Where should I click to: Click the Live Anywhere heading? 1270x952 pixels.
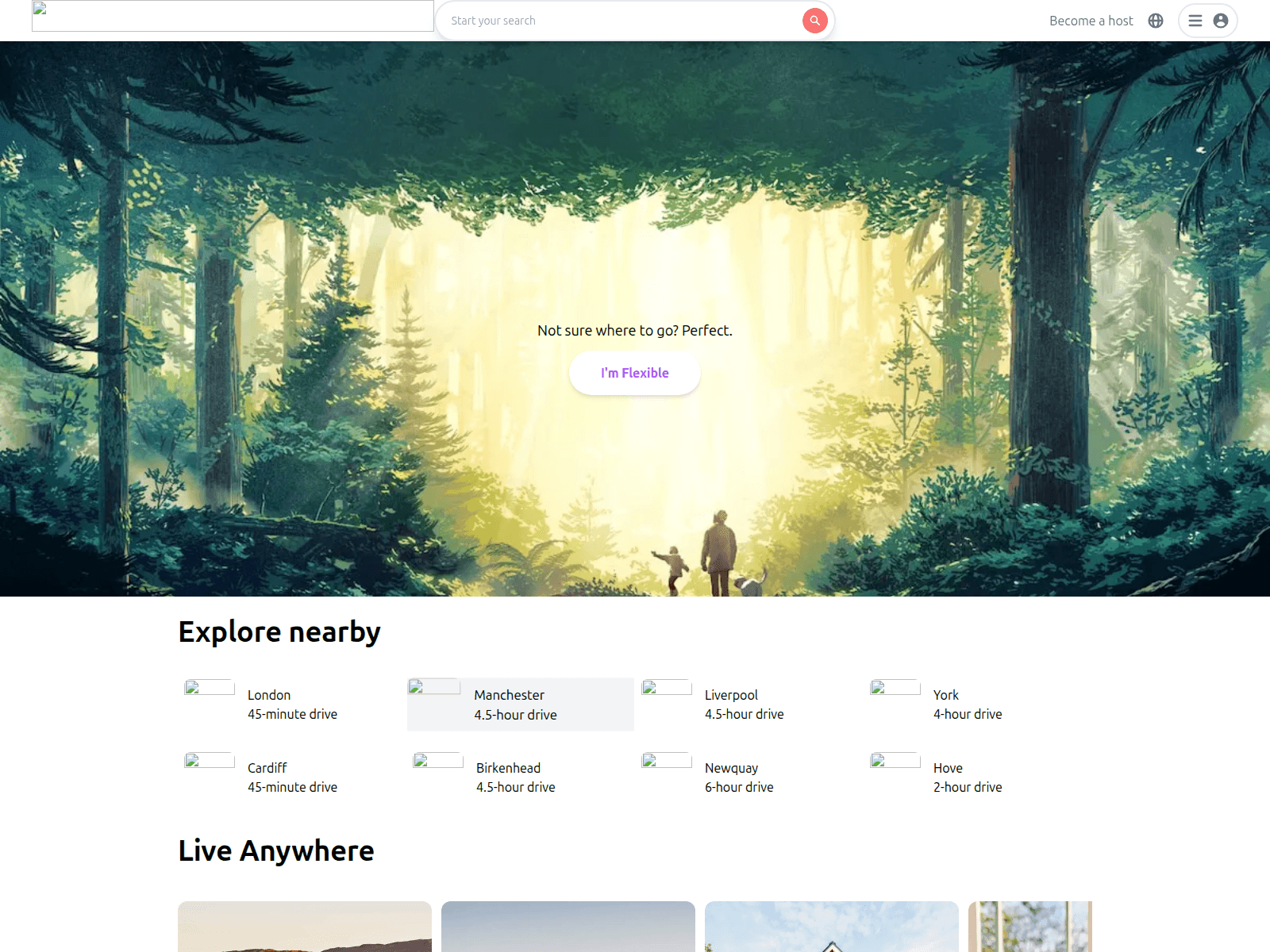(276, 851)
